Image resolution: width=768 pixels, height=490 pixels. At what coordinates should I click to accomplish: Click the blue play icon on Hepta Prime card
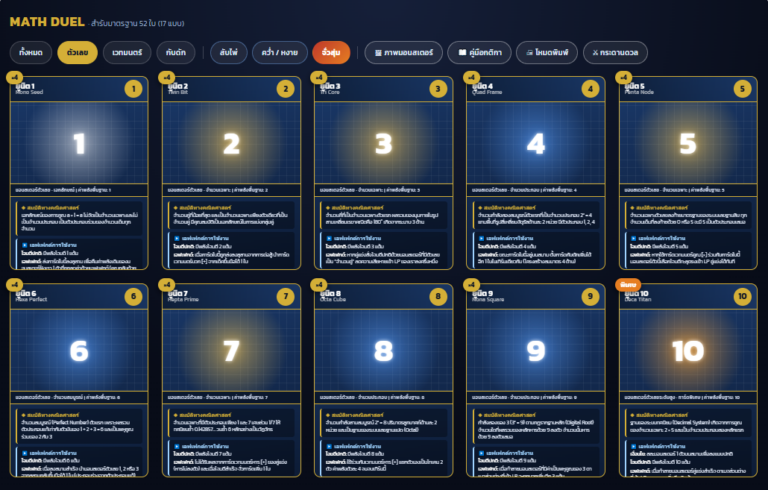coord(177,446)
